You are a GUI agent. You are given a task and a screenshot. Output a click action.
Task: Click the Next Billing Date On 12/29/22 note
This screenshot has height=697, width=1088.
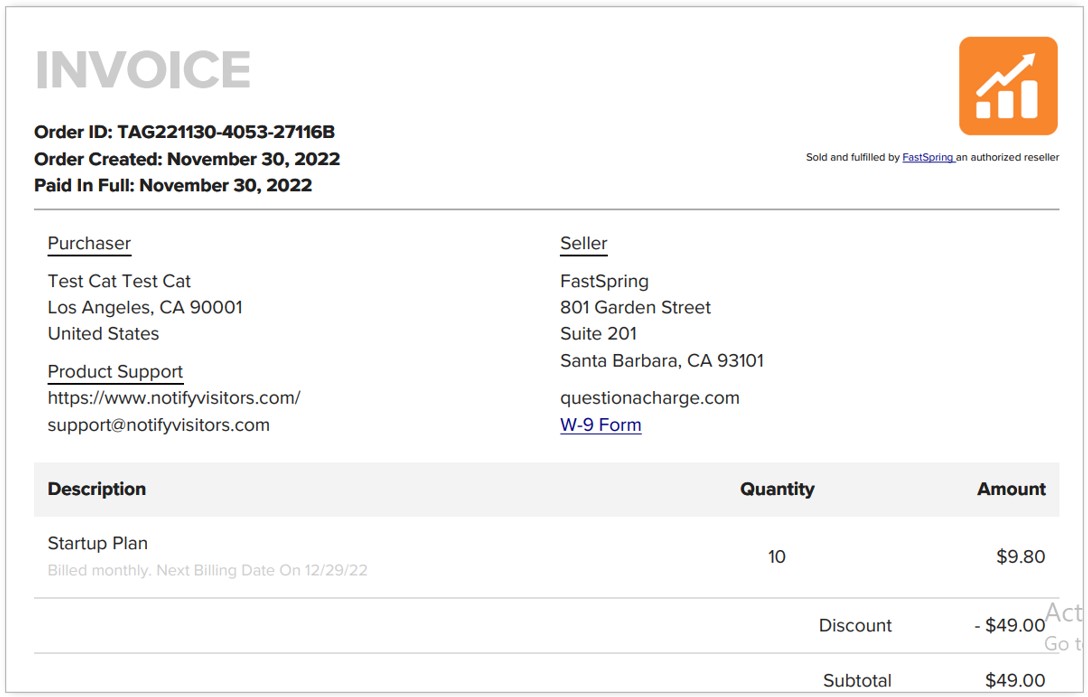coord(262,571)
